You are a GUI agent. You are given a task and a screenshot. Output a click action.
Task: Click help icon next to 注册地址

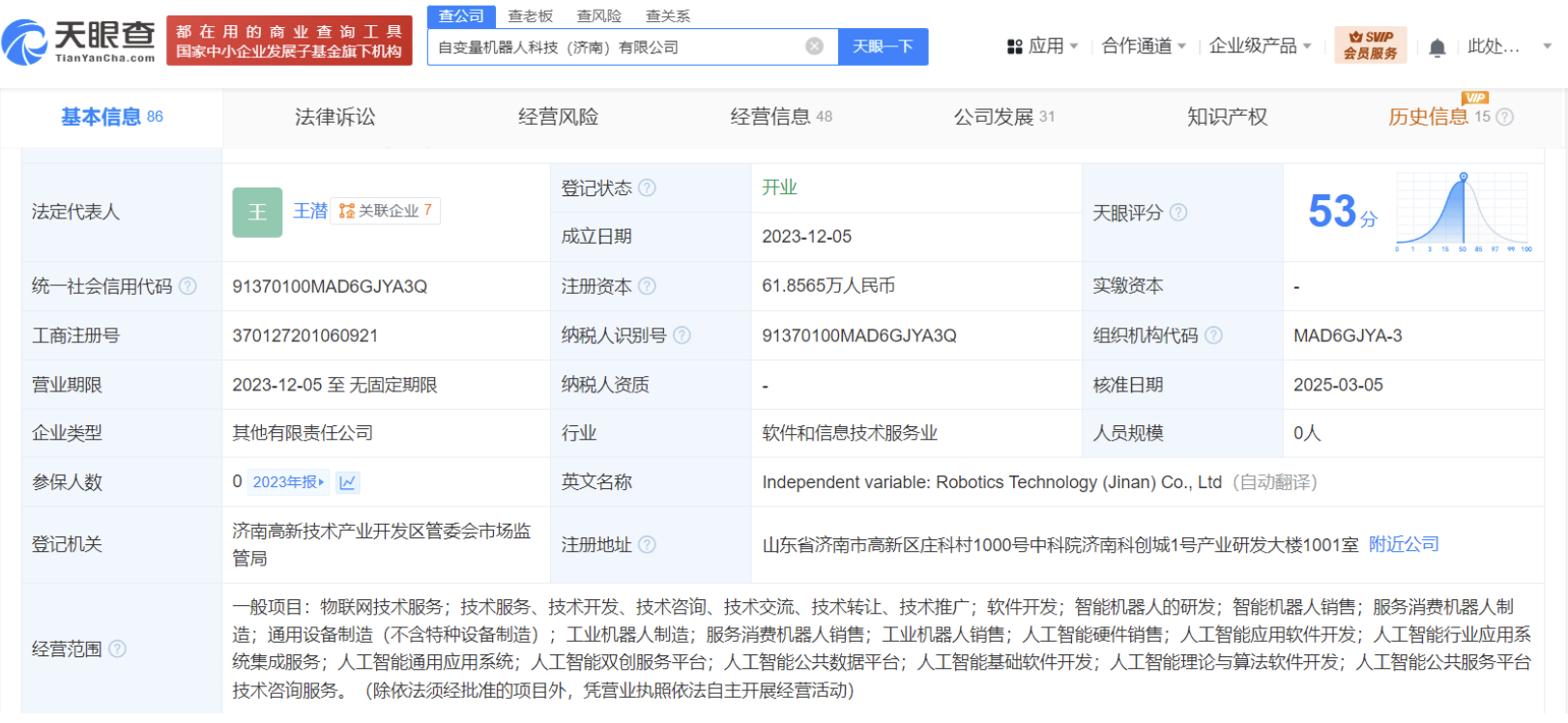coord(648,545)
